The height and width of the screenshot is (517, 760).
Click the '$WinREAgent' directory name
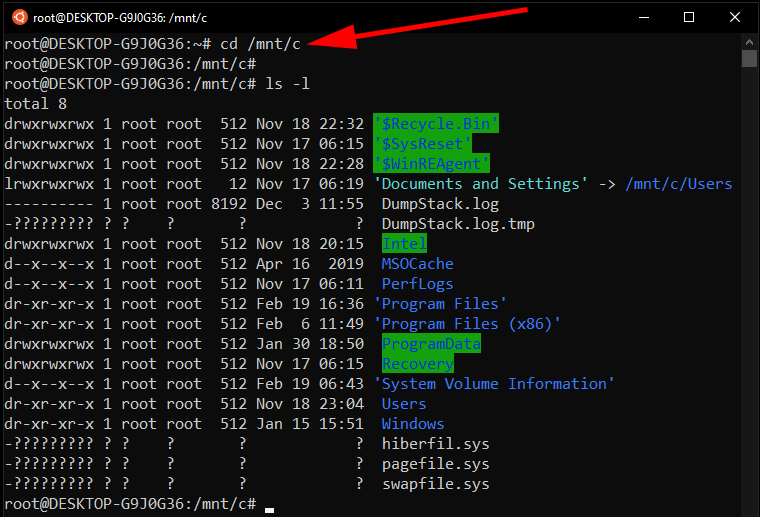(431, 164)
